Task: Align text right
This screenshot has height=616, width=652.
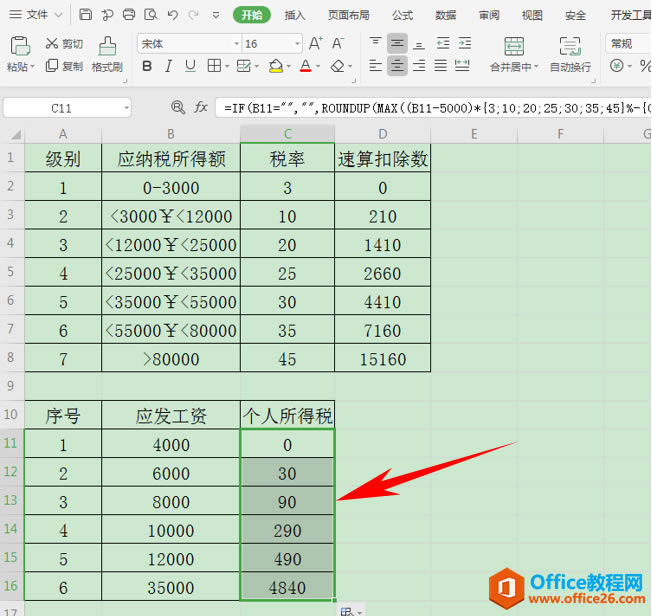Action: [x=419, y=66]
